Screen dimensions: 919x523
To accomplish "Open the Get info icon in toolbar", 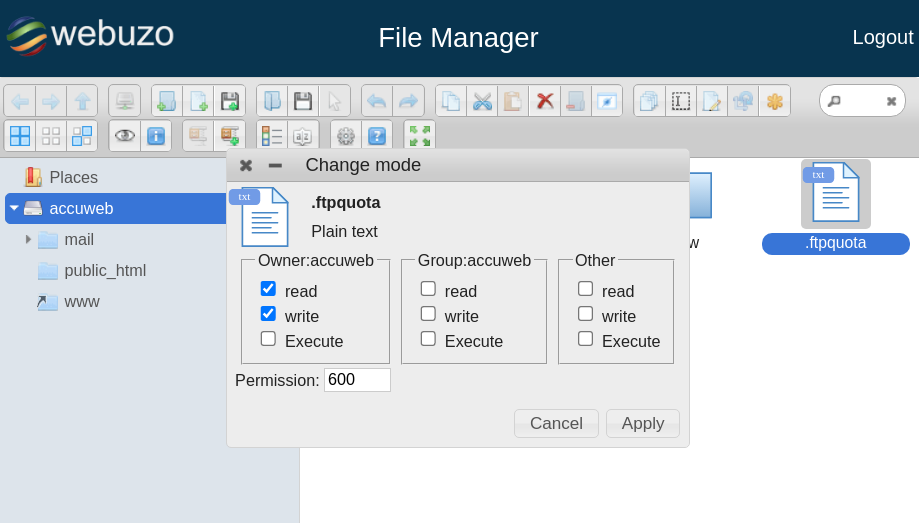I will pyautogui.click(x=156, y=136).
